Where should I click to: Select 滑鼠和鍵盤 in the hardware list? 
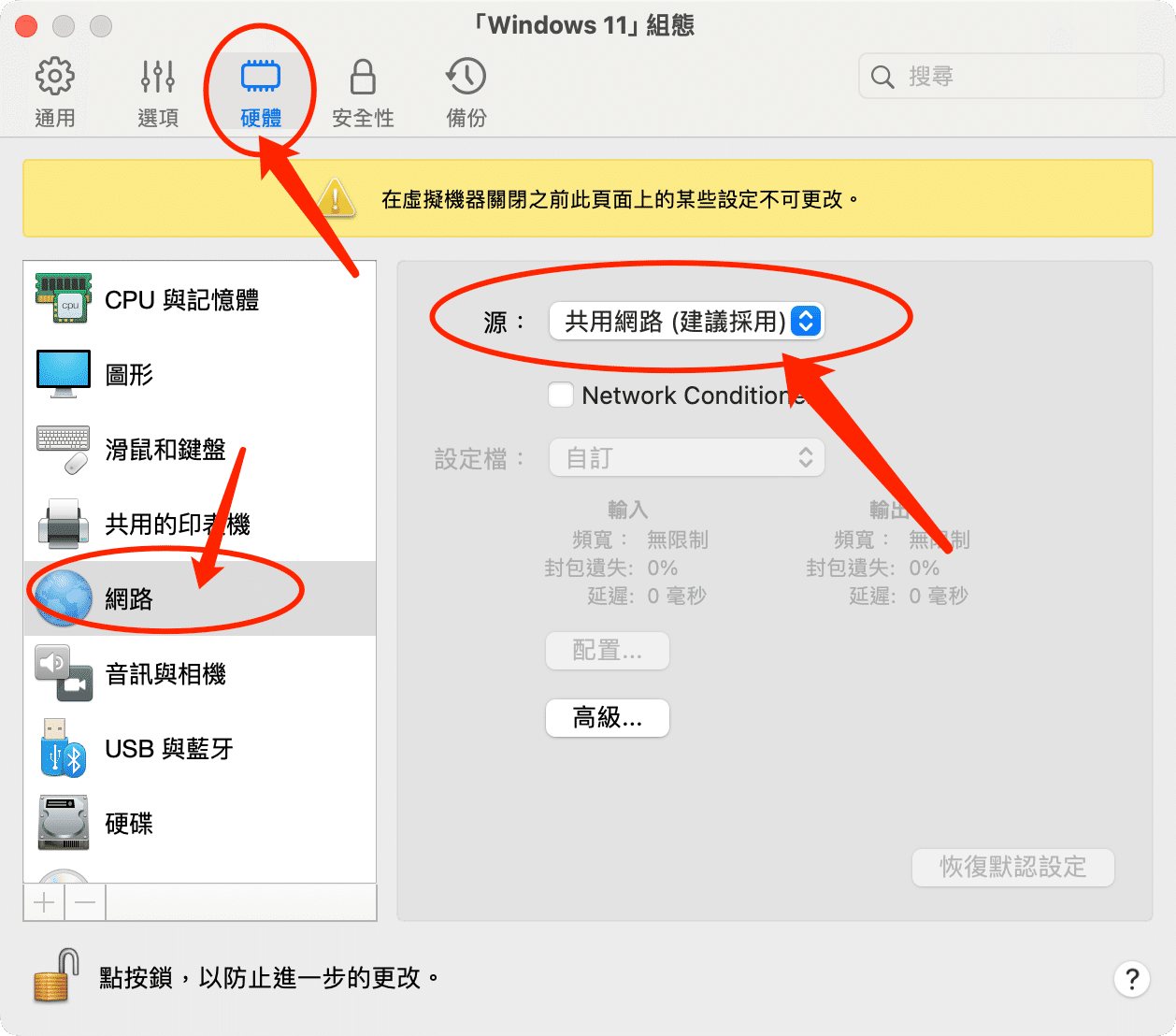(200, 449)
